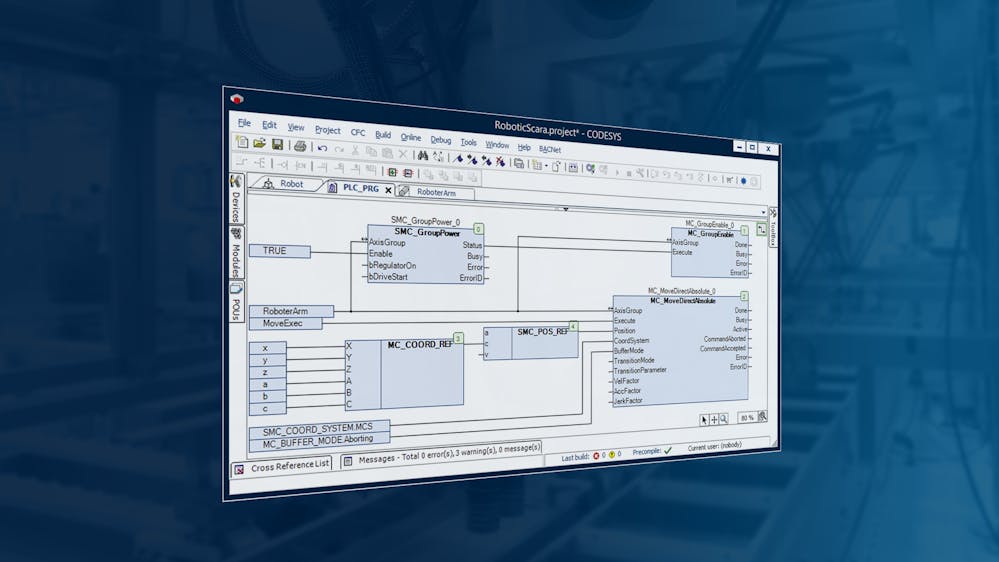Image resolution: width=999 pixels, height=562 pixels.
Task: Select the SMC_GroupPower function block
Action: (x=426, y=254)
